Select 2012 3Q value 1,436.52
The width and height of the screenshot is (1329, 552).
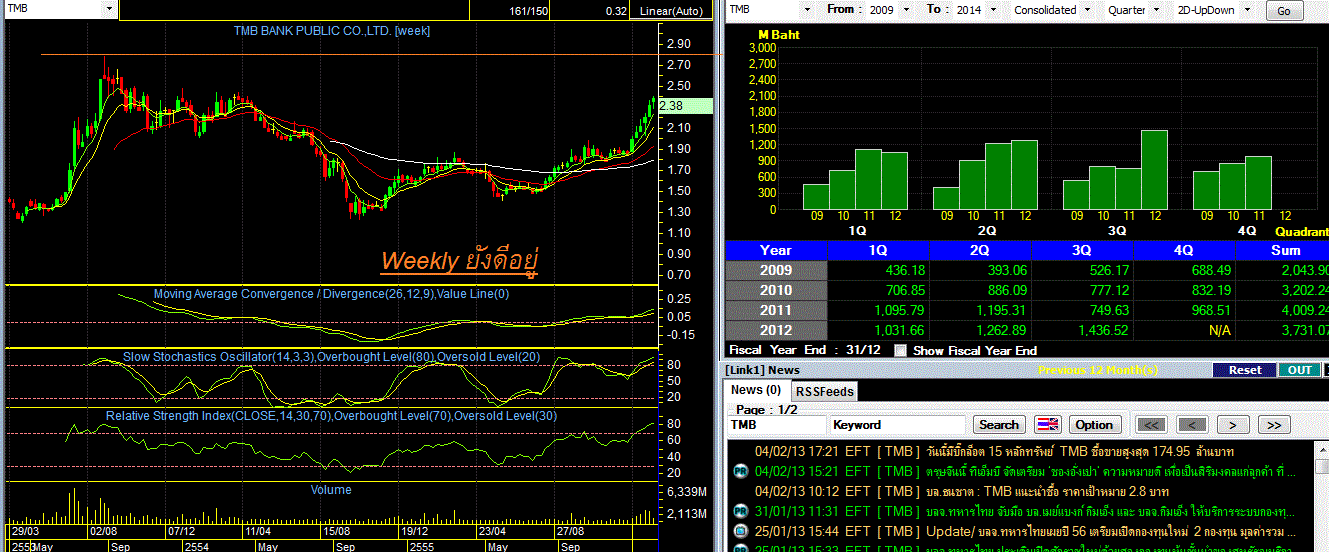click(x=1083, y=330)
